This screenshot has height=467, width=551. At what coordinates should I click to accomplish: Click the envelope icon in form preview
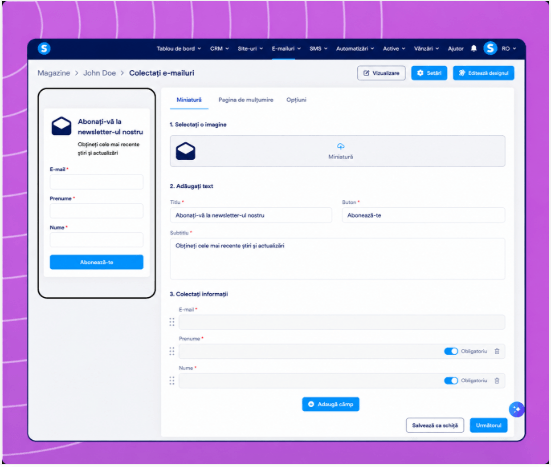(x=61, y=126)
